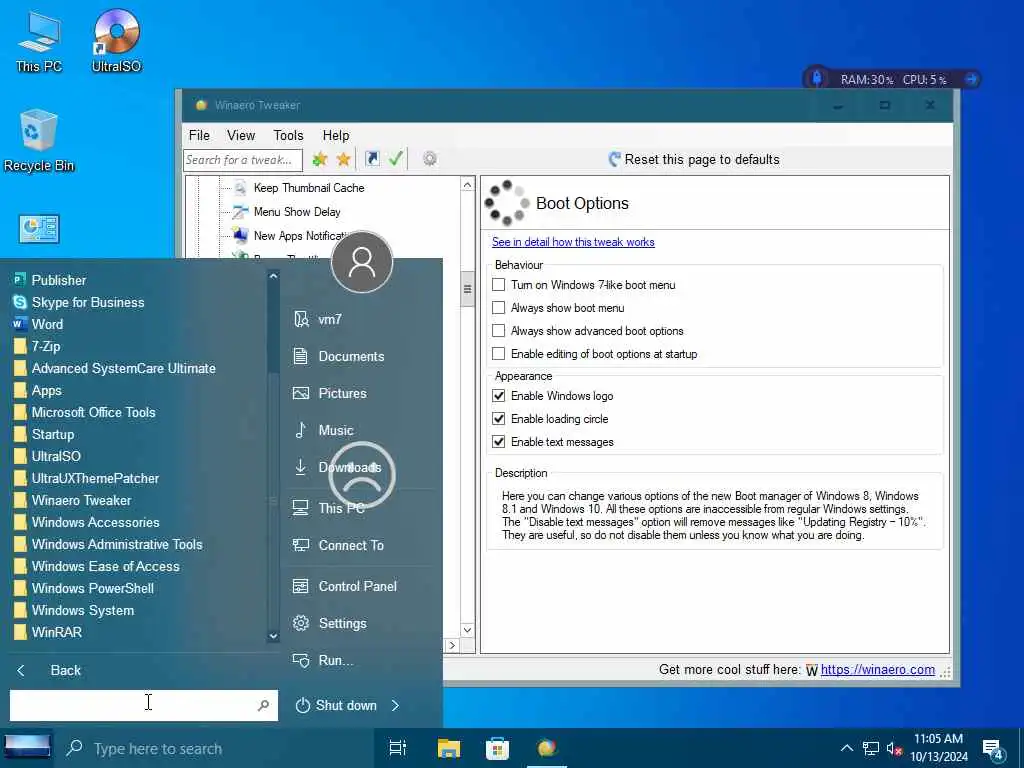Show hidden tray icons chevron

846,748
